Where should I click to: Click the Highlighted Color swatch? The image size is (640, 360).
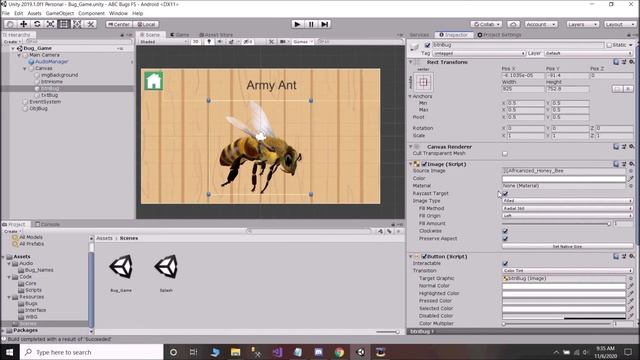click(x=564, y=293)
